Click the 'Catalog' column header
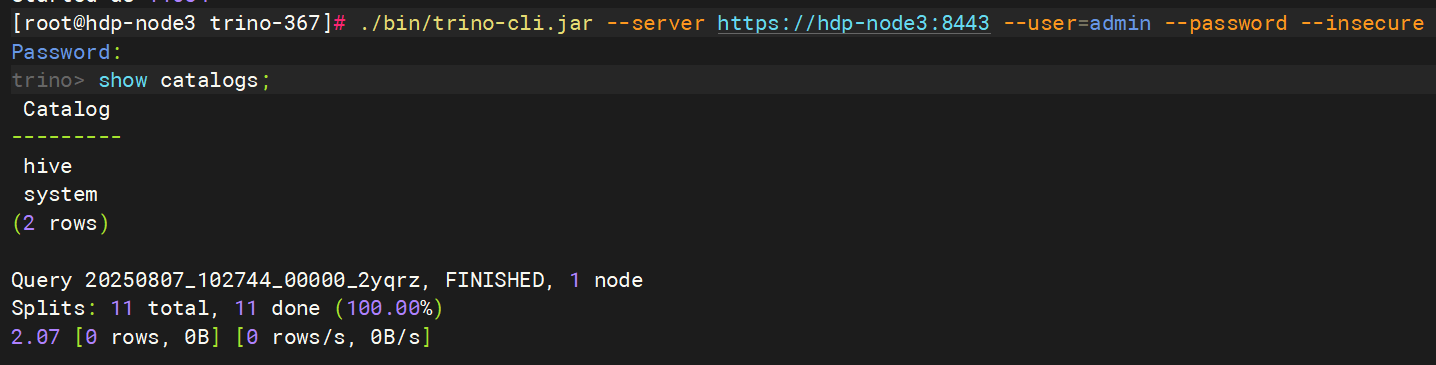The height and width of the screenshot is (365, 1436). 67,109
